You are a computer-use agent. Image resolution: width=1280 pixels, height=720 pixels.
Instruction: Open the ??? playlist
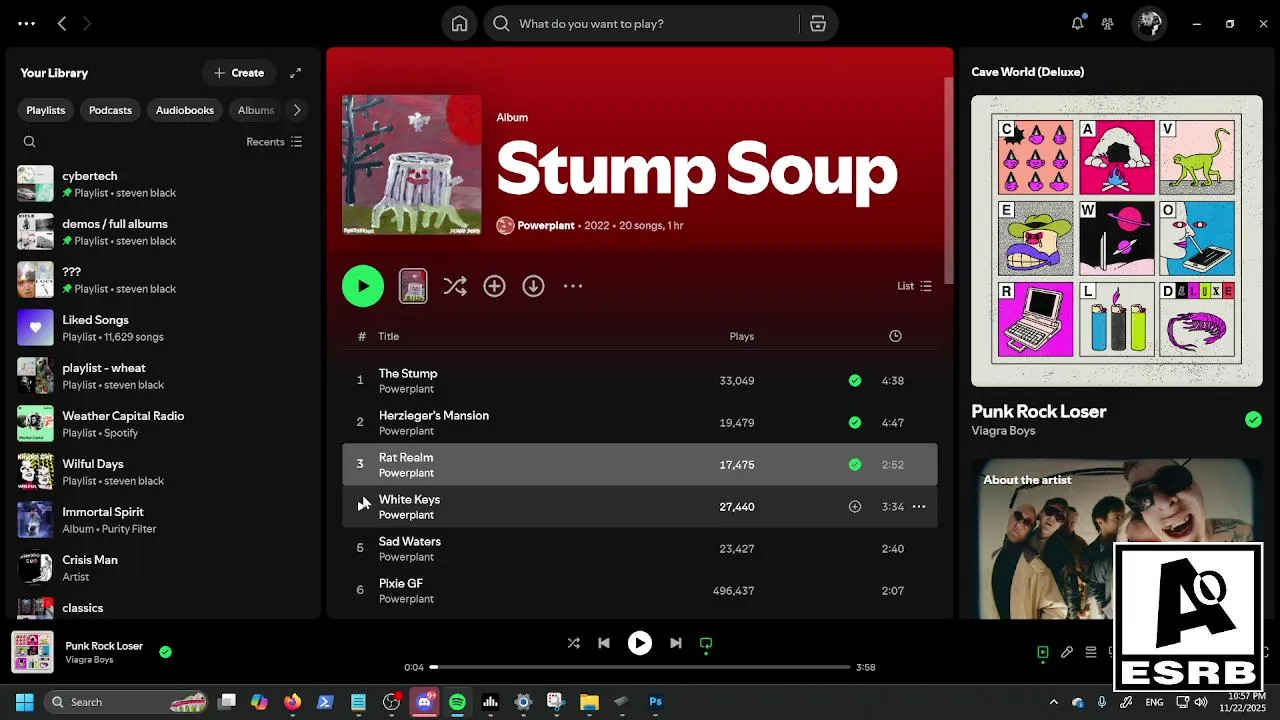pyautogui.click(x=163, y=280)
